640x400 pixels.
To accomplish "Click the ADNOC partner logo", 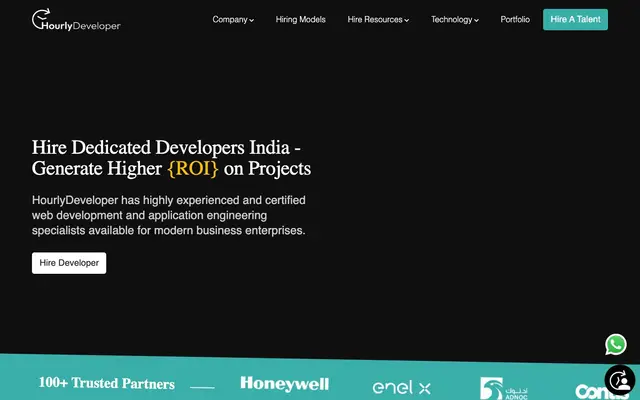I will [x=504, y=388].
